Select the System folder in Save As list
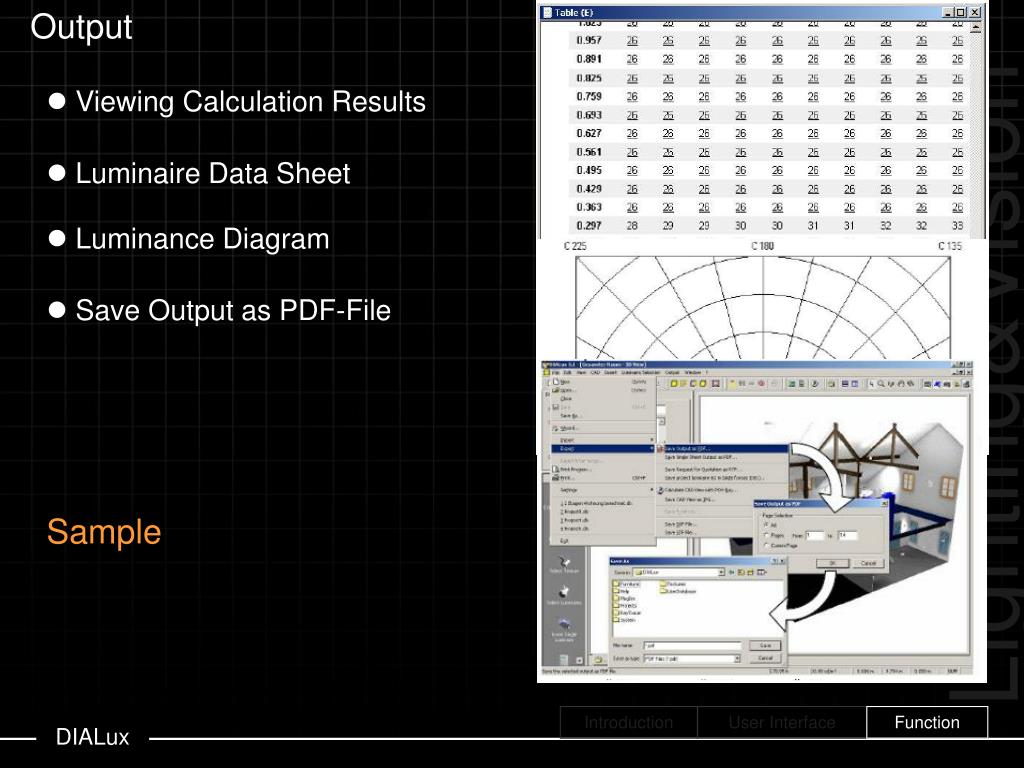 [624, 620]
